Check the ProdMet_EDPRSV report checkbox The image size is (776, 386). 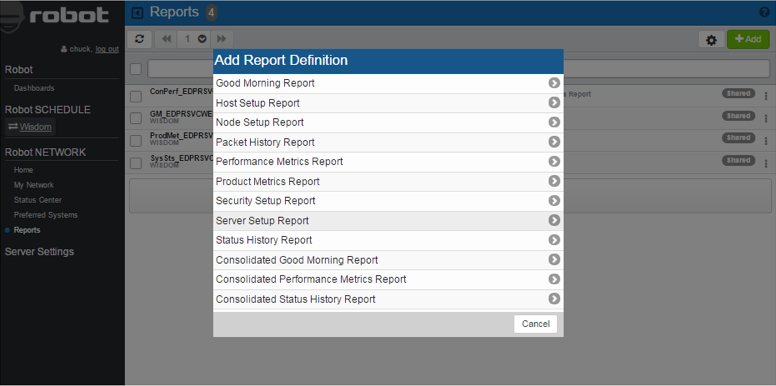point(136,141)
